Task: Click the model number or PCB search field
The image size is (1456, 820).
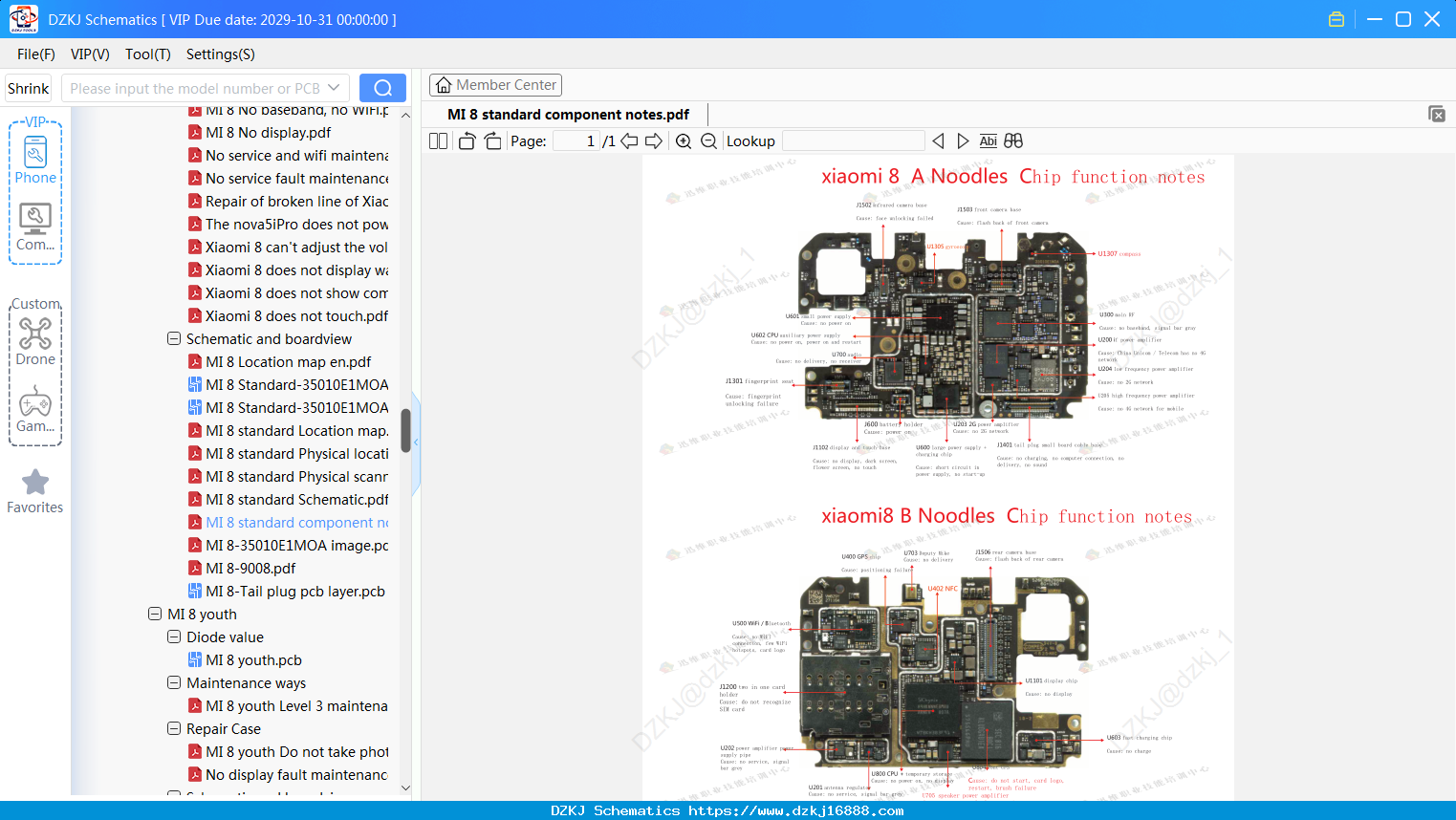Action: (195, 88)
